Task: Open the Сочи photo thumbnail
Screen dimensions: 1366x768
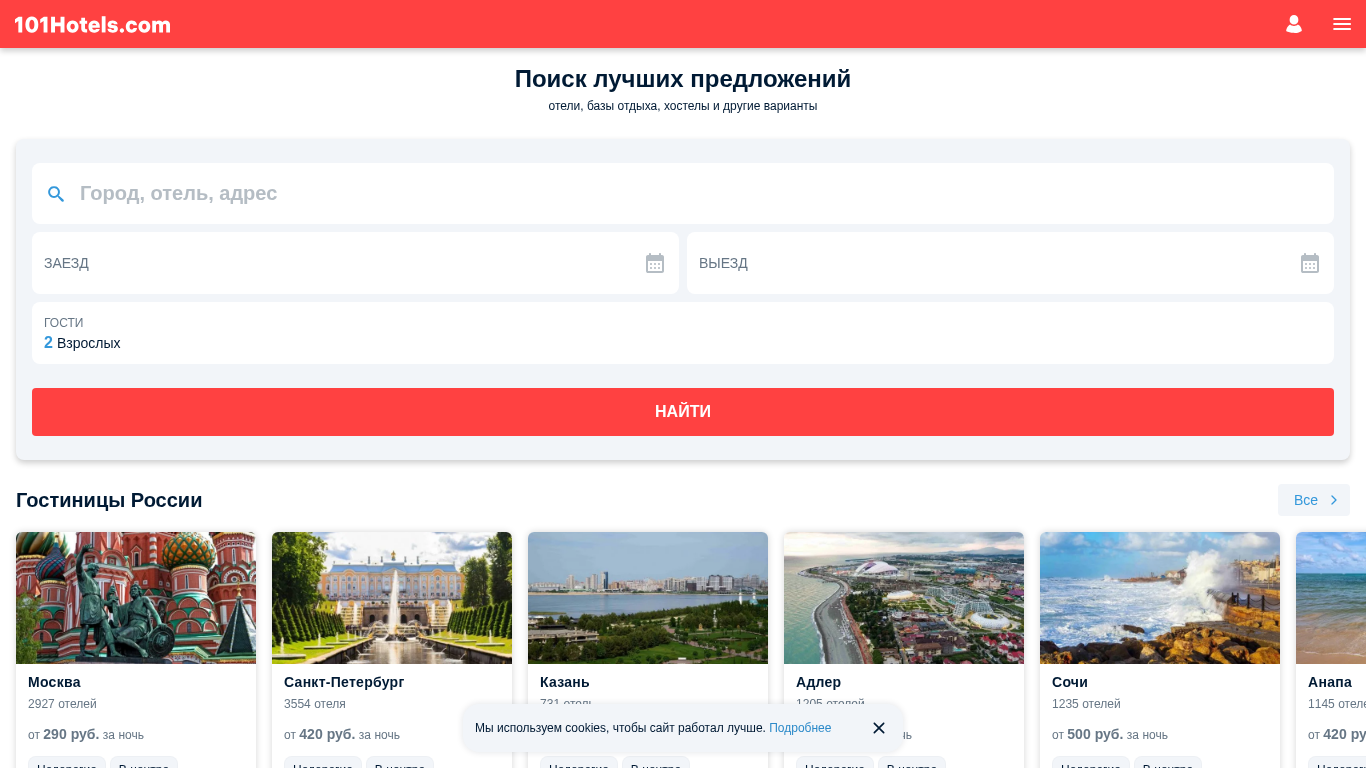Action: coord(1160,598)
